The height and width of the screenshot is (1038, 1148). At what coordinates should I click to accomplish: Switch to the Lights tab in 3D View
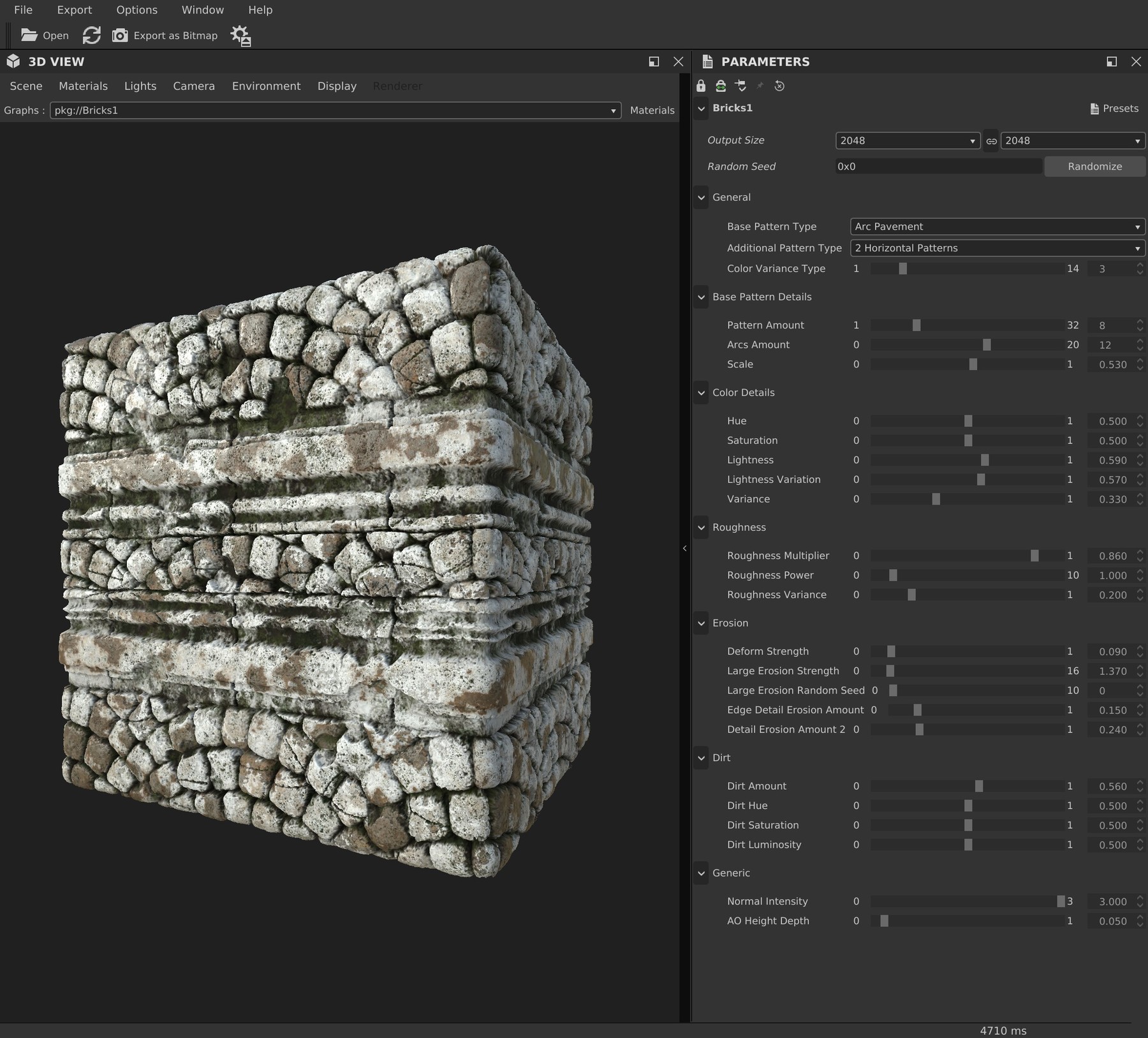(x=140, y=85)
